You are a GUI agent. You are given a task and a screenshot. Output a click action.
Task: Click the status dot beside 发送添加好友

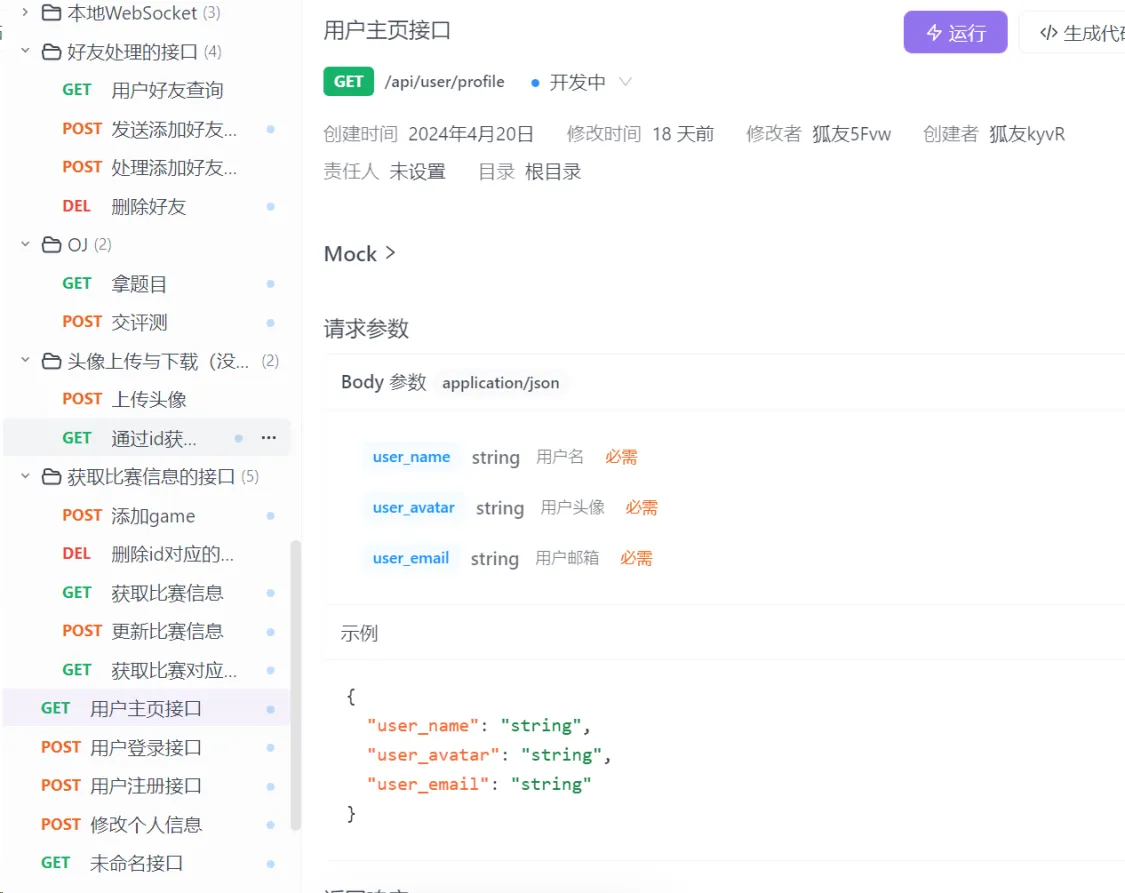click(270, 129)
